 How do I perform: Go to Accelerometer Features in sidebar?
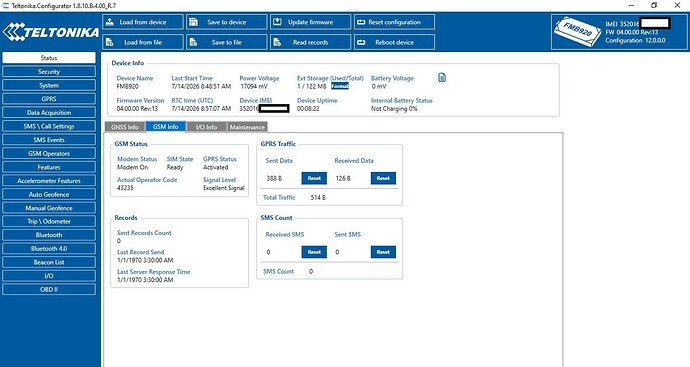point(49,181)
